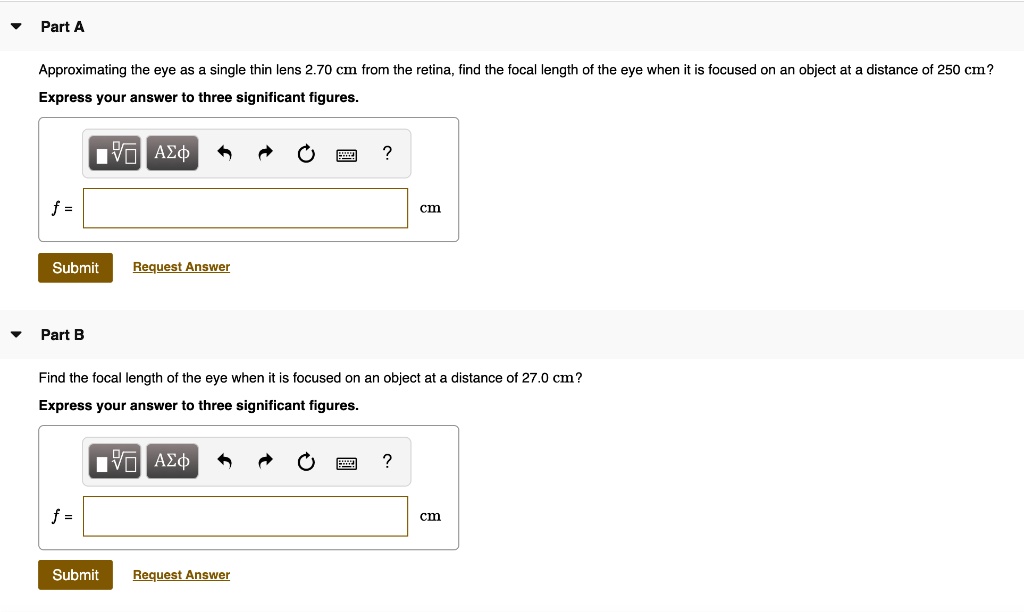Screen dimensions: 1024x612
Task: Click Request Answer for Part A
Action: tap(181, 266)
